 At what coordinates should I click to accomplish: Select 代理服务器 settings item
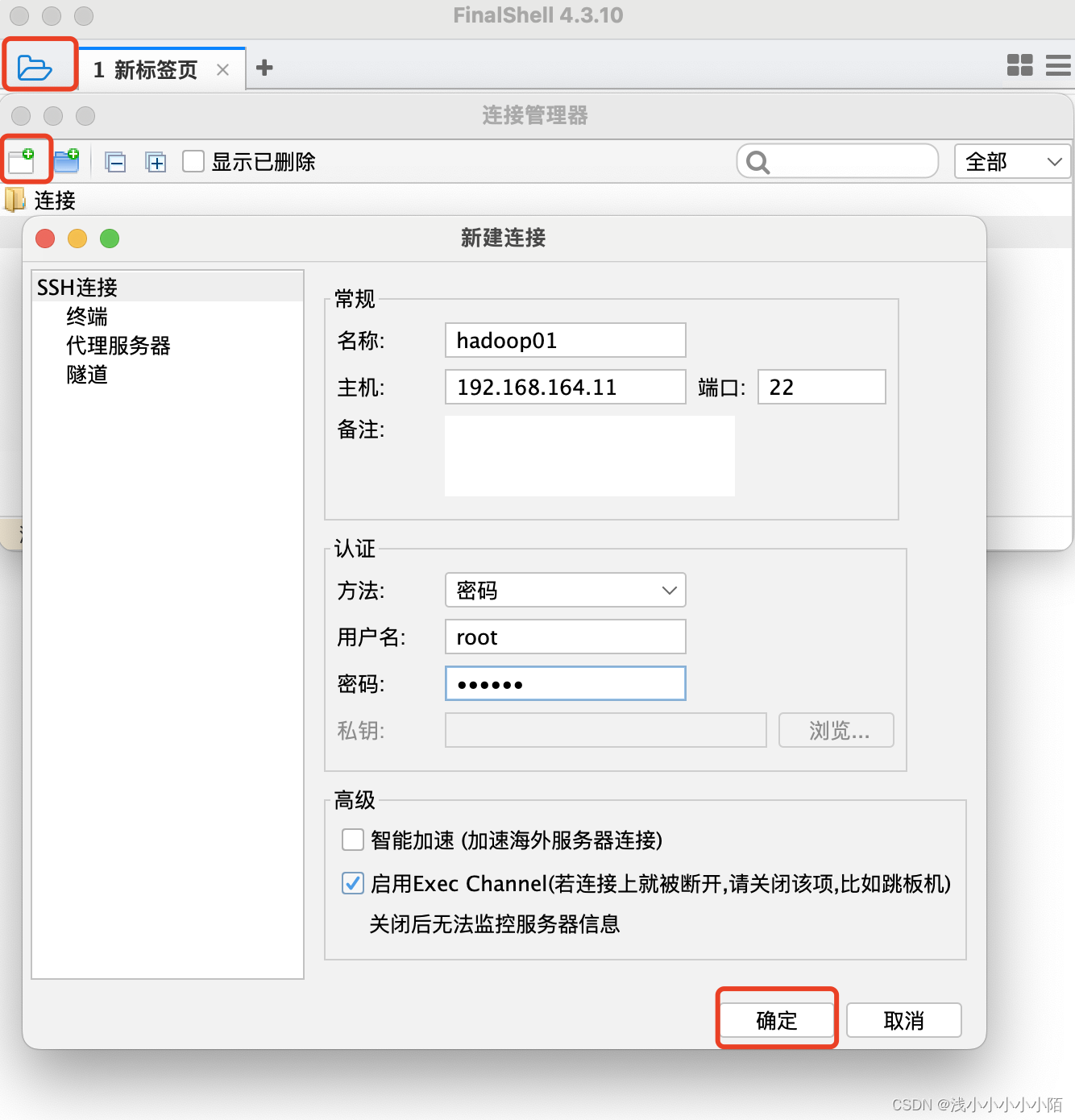pyautogui.click(x=118, y=345)
